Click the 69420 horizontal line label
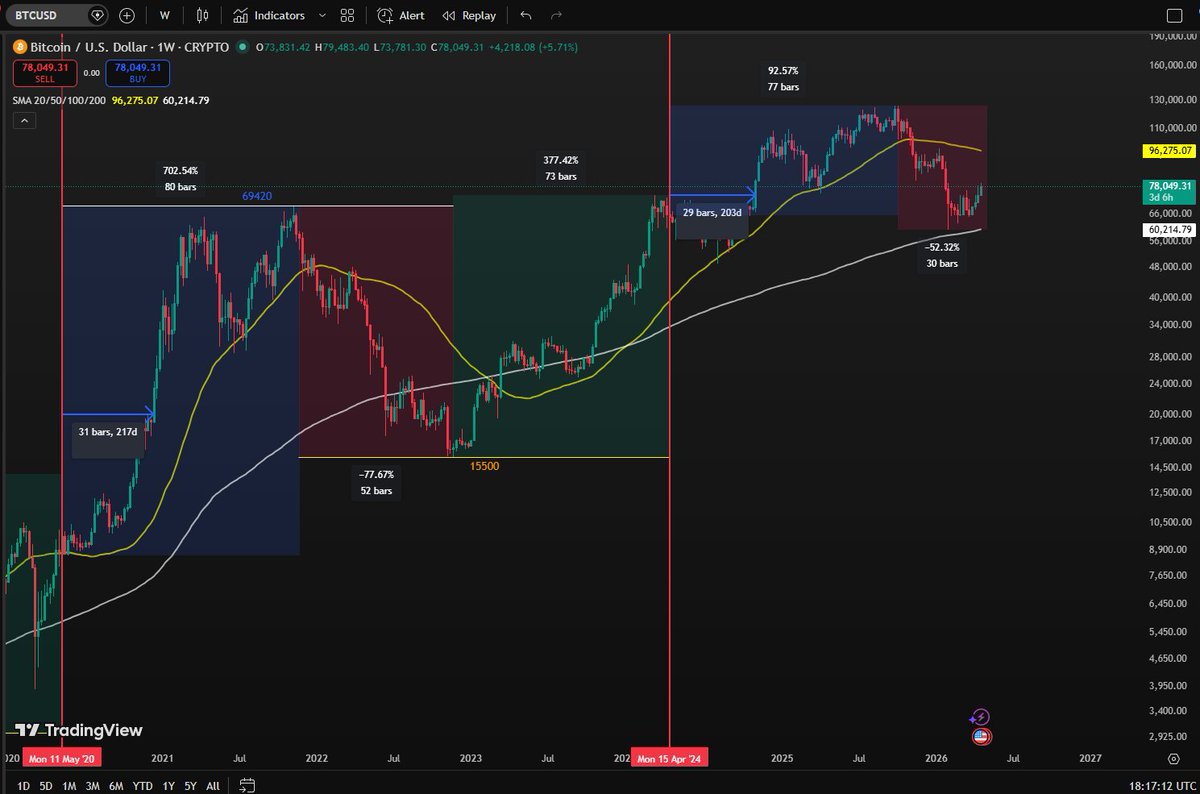Image resolution: width=1200 pixels, height=794 pixels. (258, 198)
